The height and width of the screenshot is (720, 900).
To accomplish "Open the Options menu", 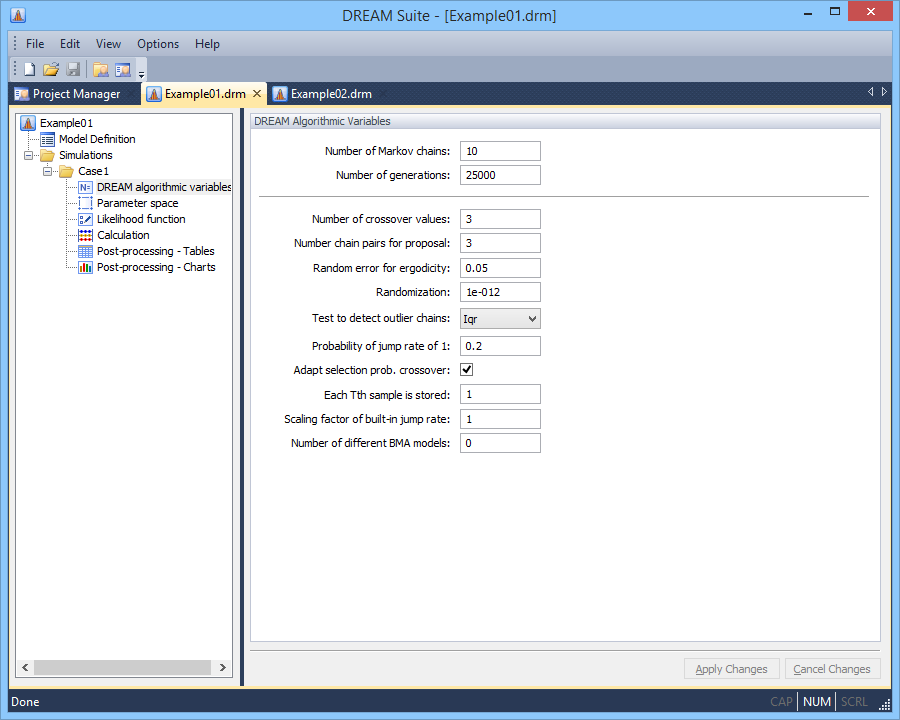I will tap(158, 44).
